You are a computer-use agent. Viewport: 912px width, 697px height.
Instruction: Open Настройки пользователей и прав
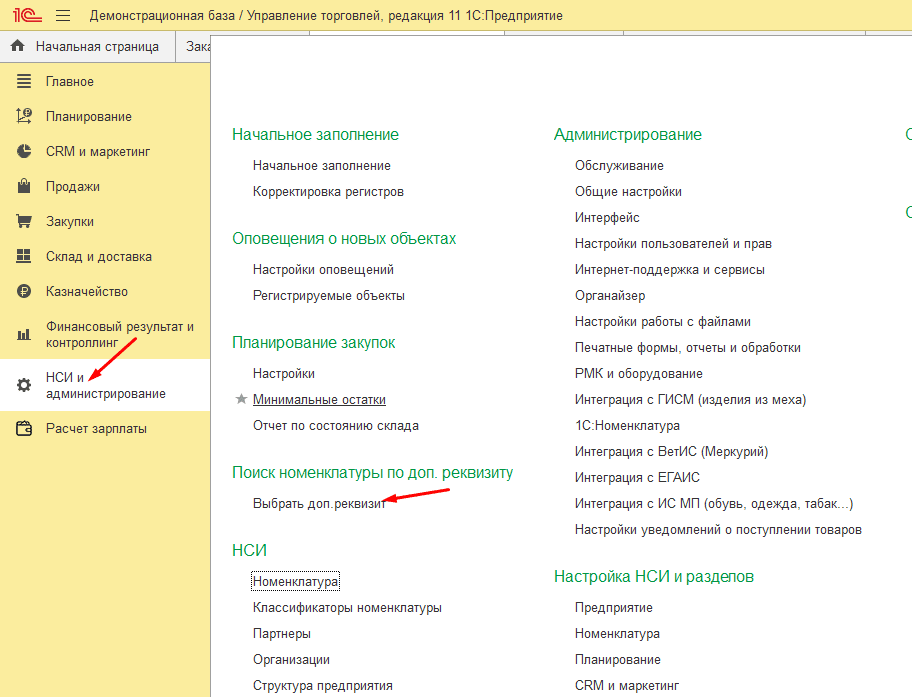[x=673, y=243]
